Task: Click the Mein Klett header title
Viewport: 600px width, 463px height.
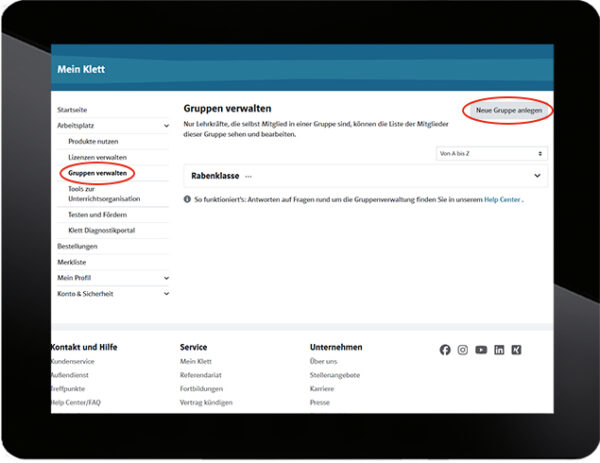Action: click(x=81, y=69)
